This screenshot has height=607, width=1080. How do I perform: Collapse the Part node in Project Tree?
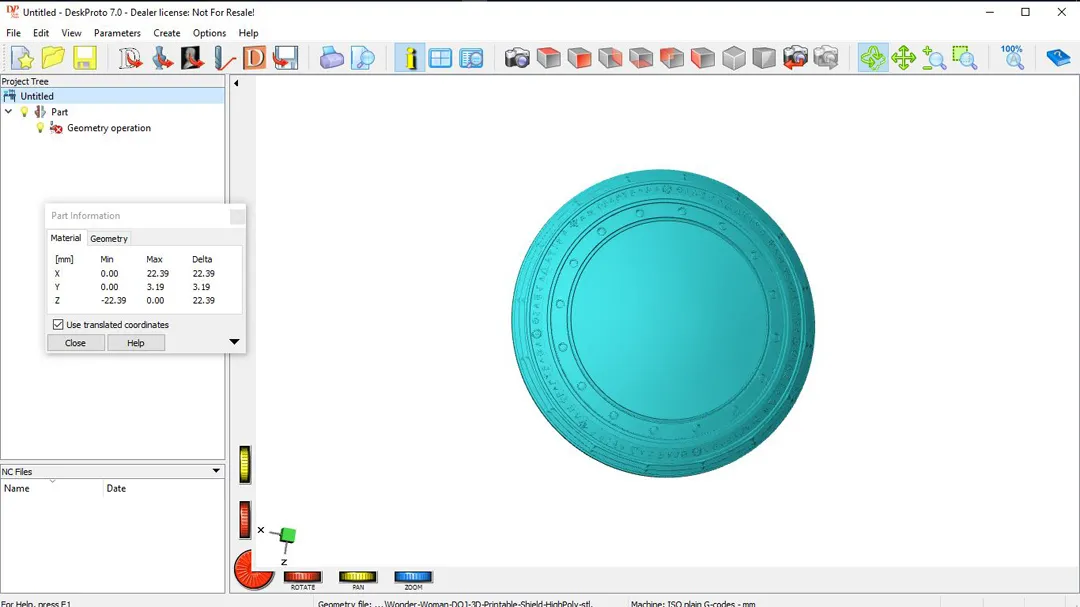8,112
